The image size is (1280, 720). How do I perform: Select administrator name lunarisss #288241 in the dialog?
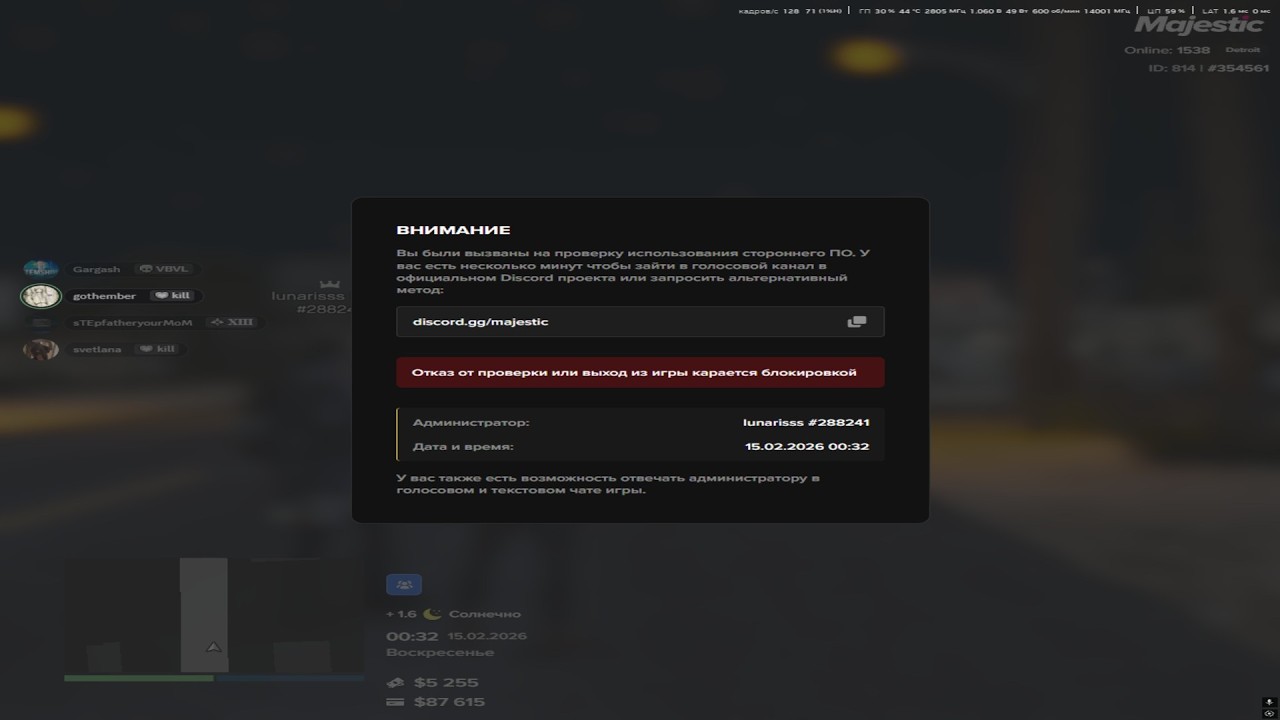point(805,423)
